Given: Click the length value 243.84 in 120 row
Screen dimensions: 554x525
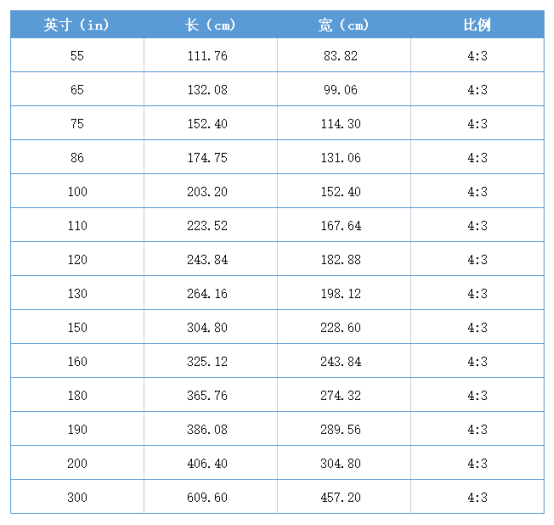Looking at the screenshot, I should (x=207, y=260).
